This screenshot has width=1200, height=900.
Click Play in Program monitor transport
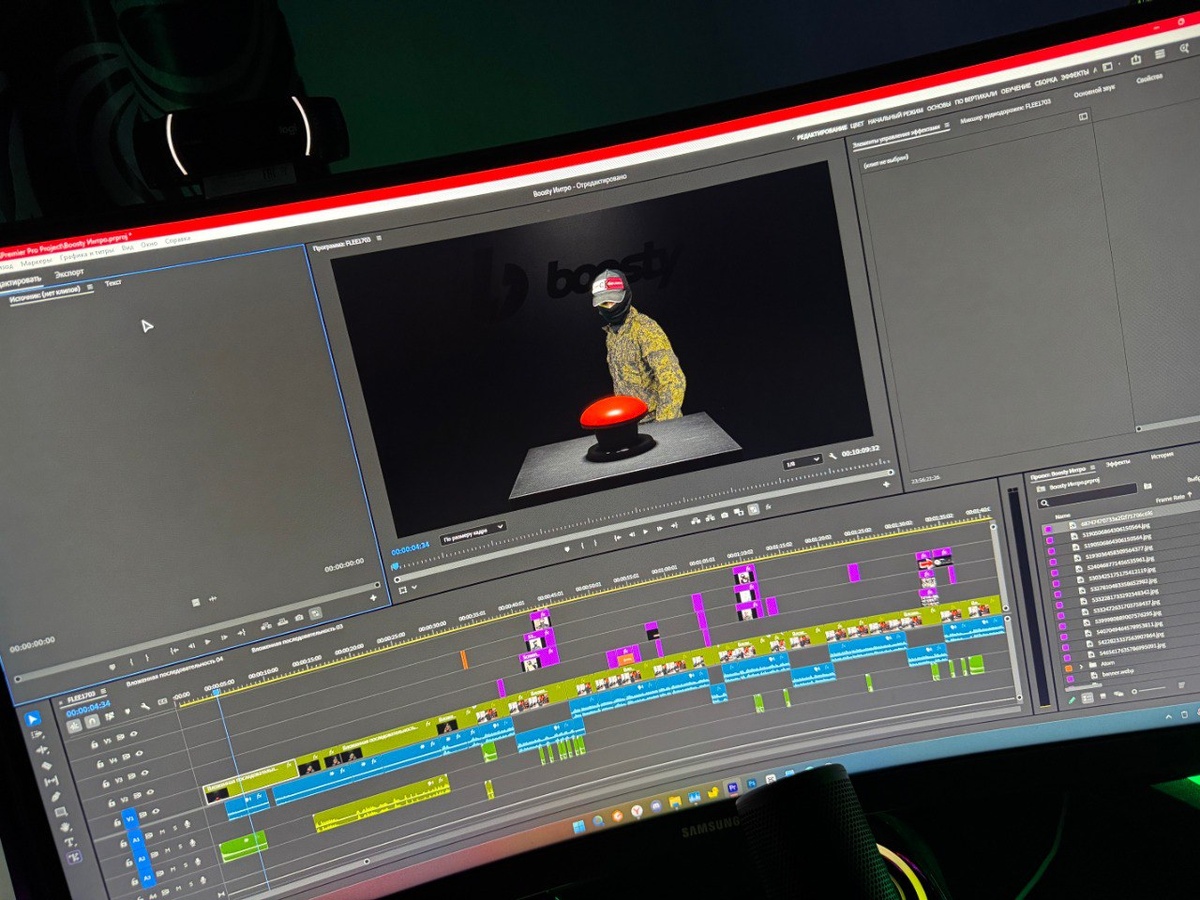[645, 531]
